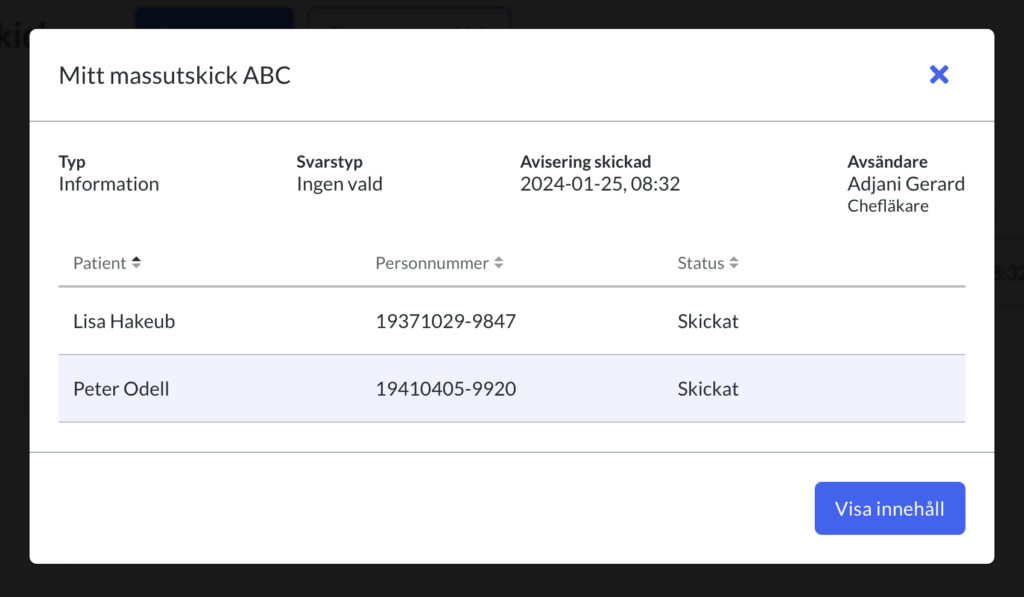Select the Peter Odell patient row

512,389
